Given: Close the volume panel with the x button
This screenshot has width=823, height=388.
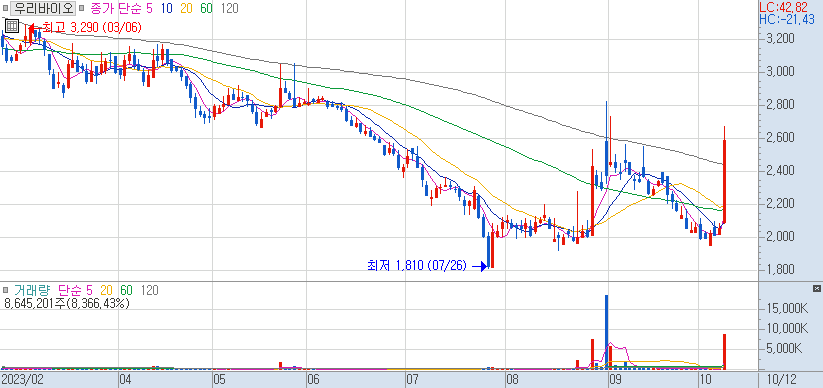Looking at the screenshot, I should pos(816,289).
